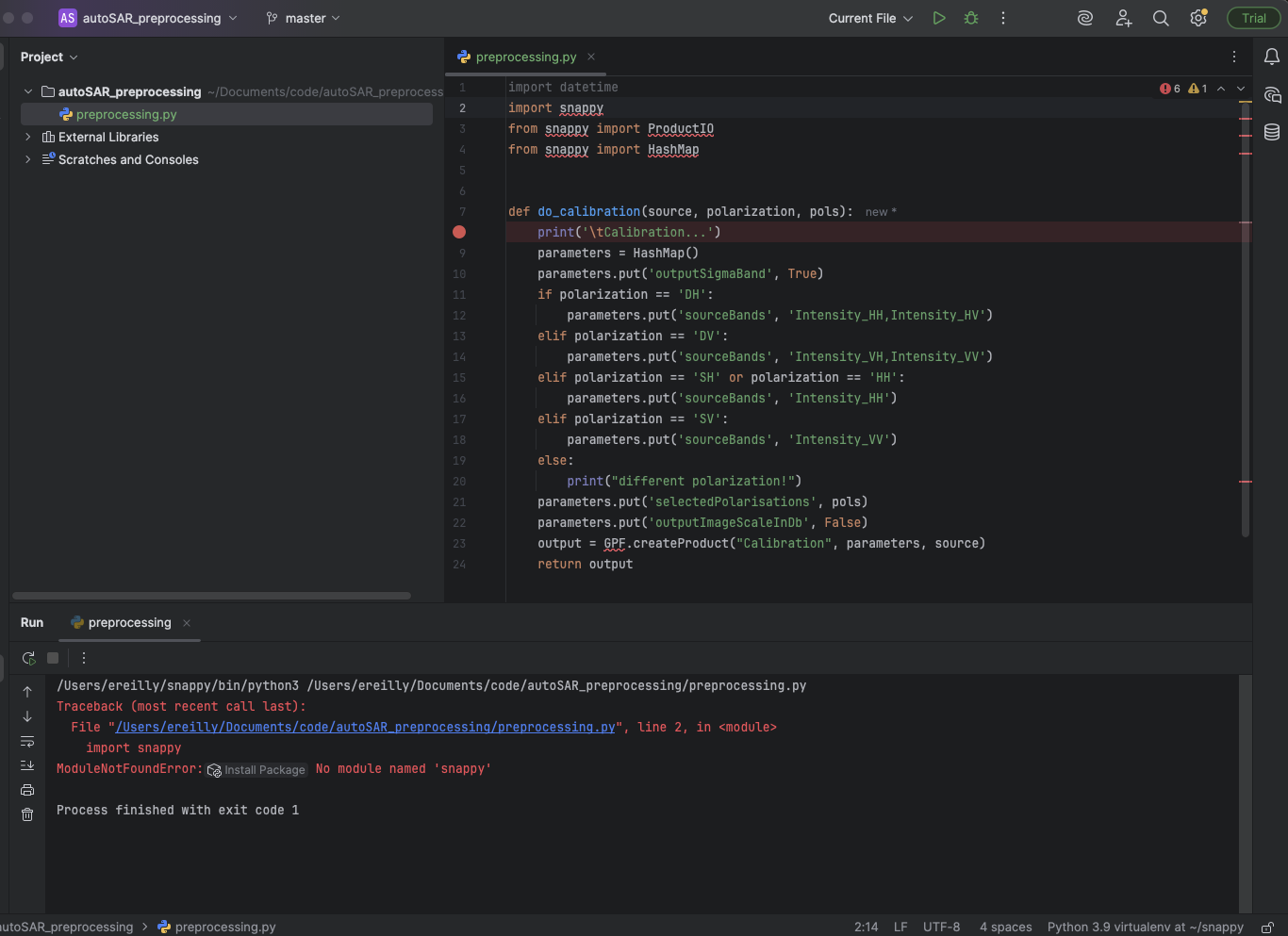Jump down the stack trace arrow
The image size is (1288, 936).
[x=27, y=716]
